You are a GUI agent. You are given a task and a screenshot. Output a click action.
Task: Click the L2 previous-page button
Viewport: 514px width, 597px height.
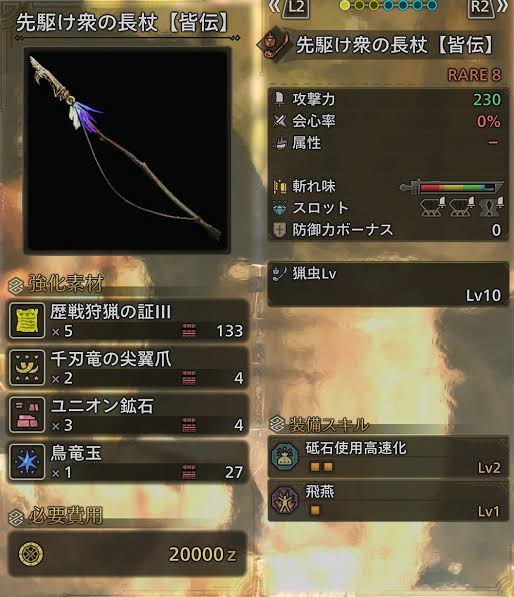pos(295,8)
